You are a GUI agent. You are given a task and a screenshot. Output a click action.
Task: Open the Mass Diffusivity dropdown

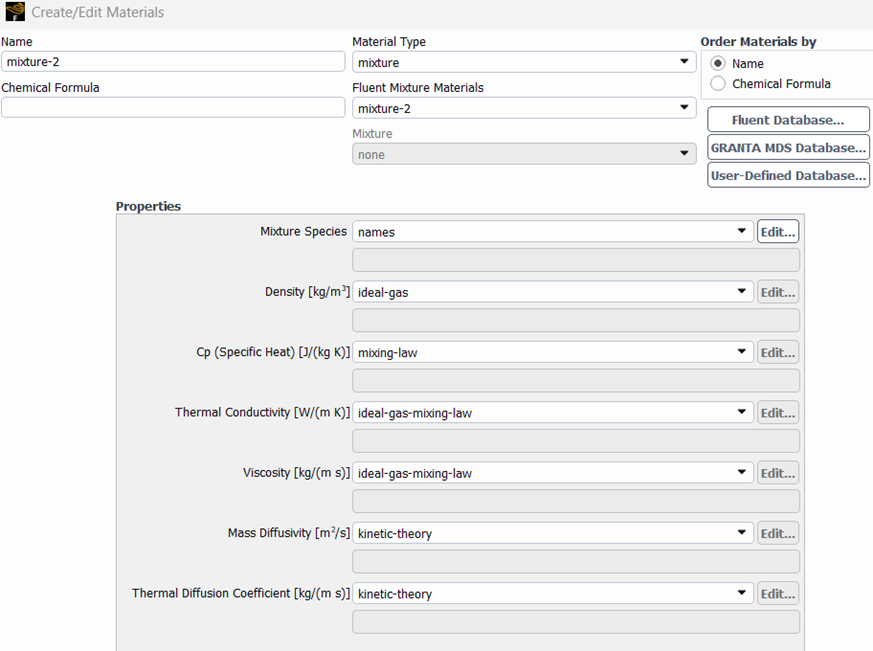552,533
